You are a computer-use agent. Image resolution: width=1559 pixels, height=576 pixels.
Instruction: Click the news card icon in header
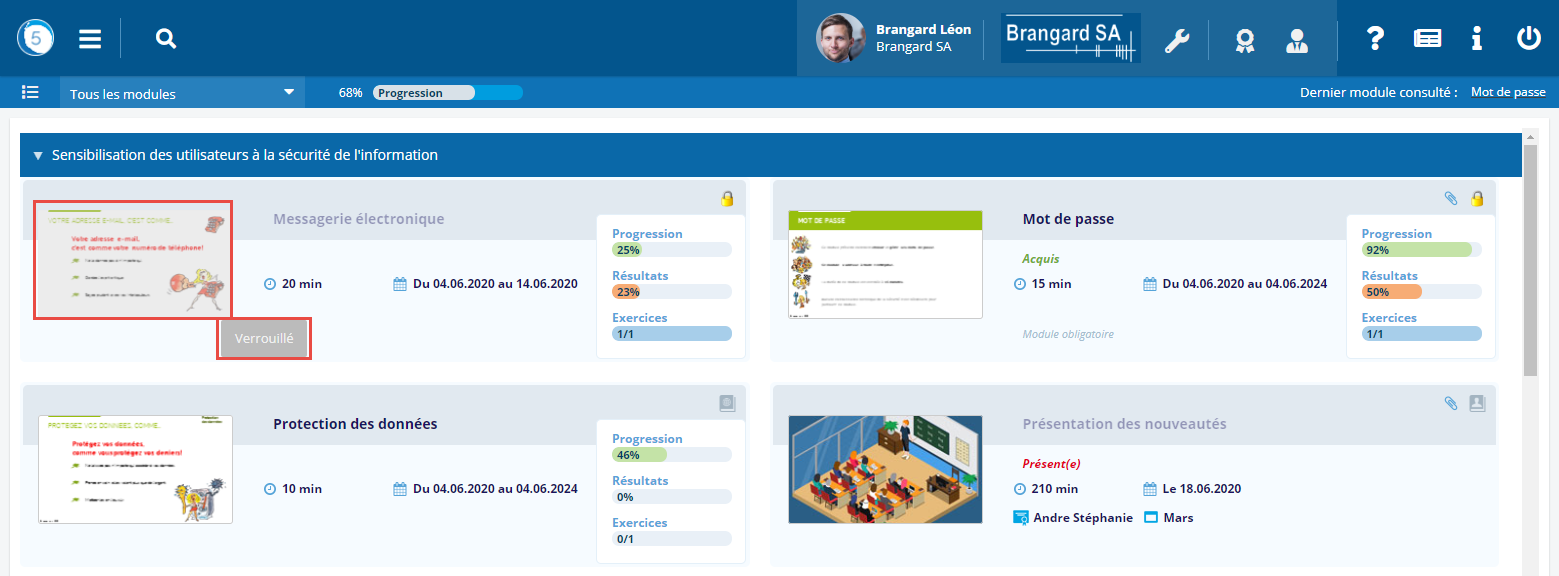pos(1427,39)
